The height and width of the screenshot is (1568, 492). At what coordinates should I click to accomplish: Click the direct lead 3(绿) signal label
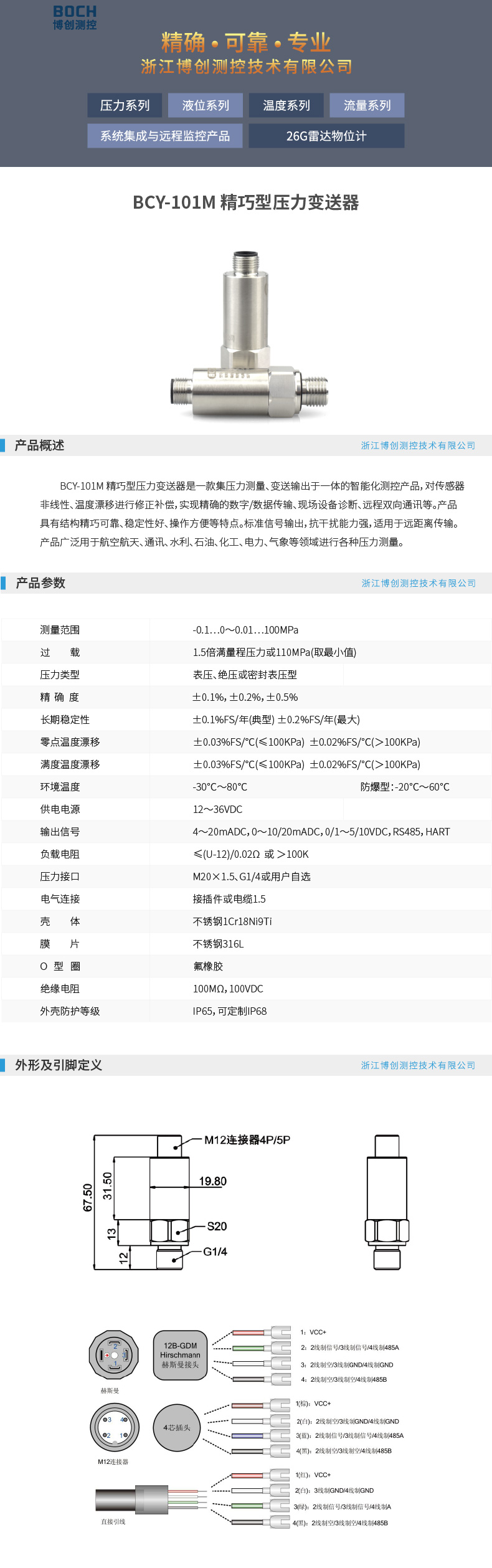pyautogui.click(x=343, y=1506)
